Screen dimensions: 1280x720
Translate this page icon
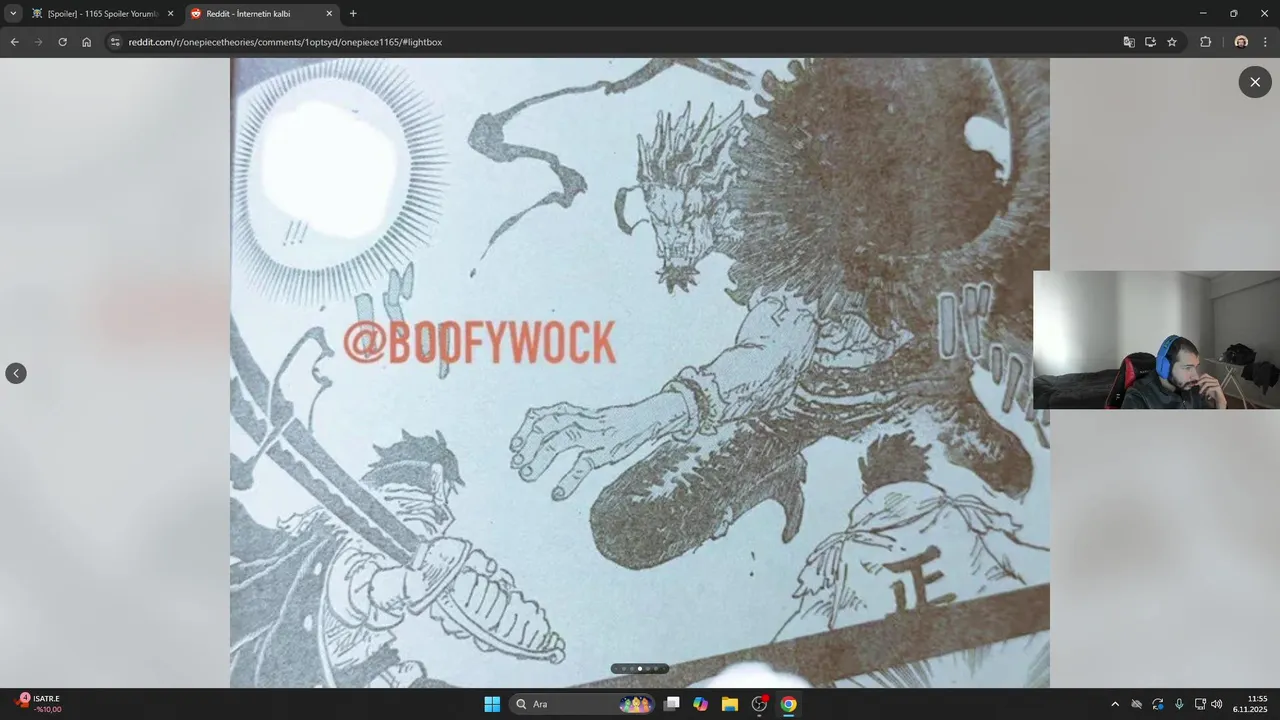[x=1129, y=42]
